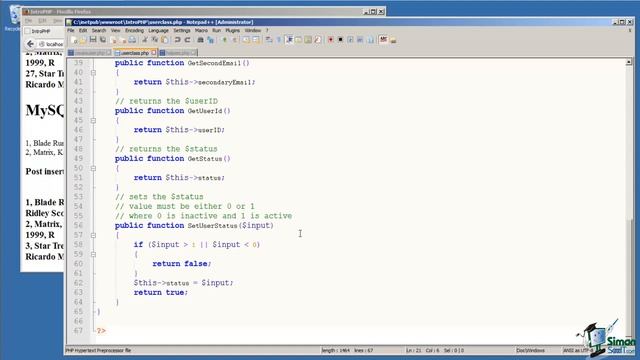Screen dimensions: 640x360
Task: Zoom out using the toolbar icon
Action: [234, 40]
